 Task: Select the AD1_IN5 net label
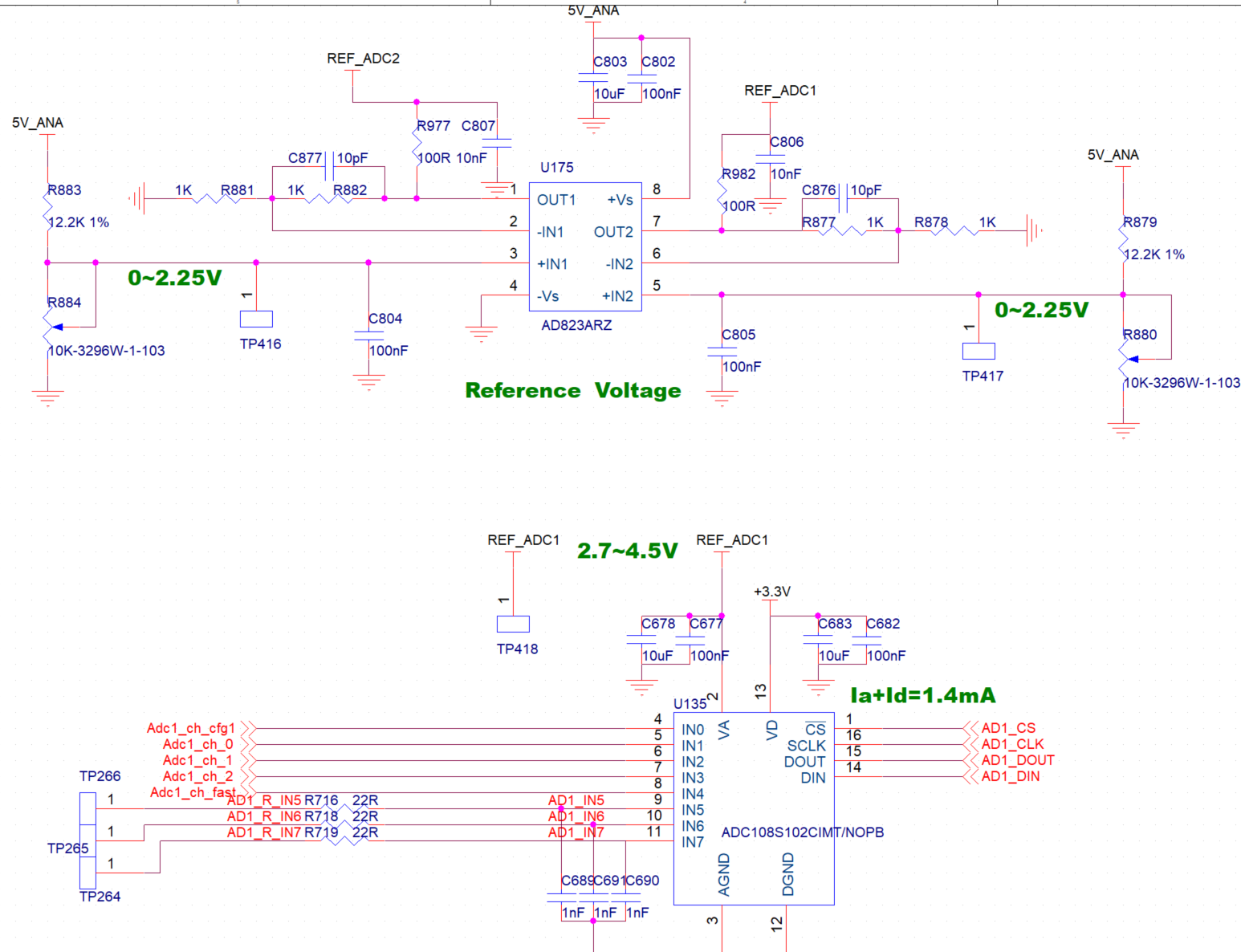[x=576, y=800]
